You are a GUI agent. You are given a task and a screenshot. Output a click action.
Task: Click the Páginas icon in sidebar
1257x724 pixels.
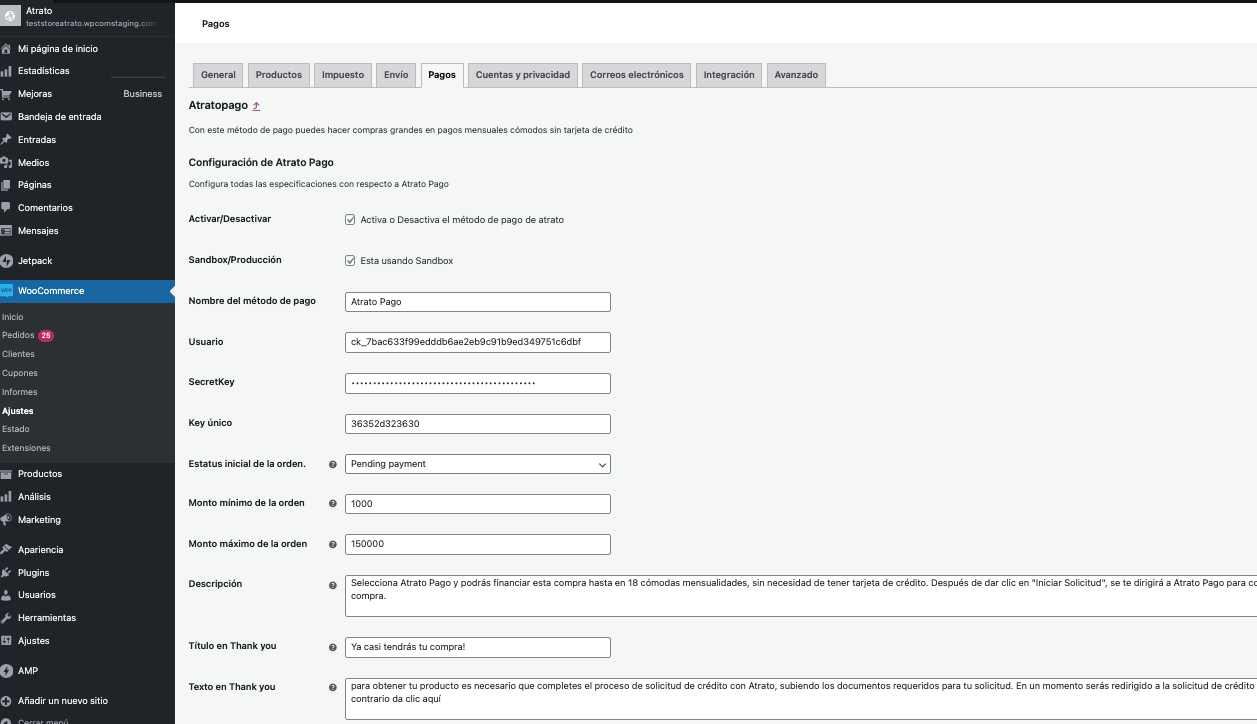pyautogui.click(x=7, y=185)
